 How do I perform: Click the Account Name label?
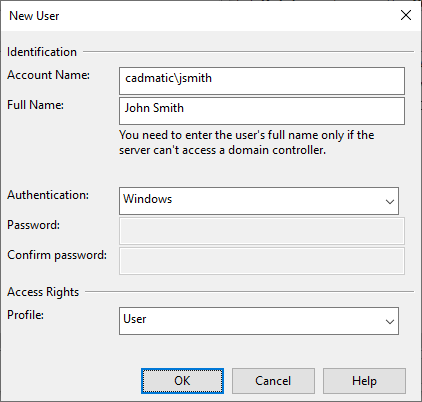pyautogui.click(x=49, y=75)
